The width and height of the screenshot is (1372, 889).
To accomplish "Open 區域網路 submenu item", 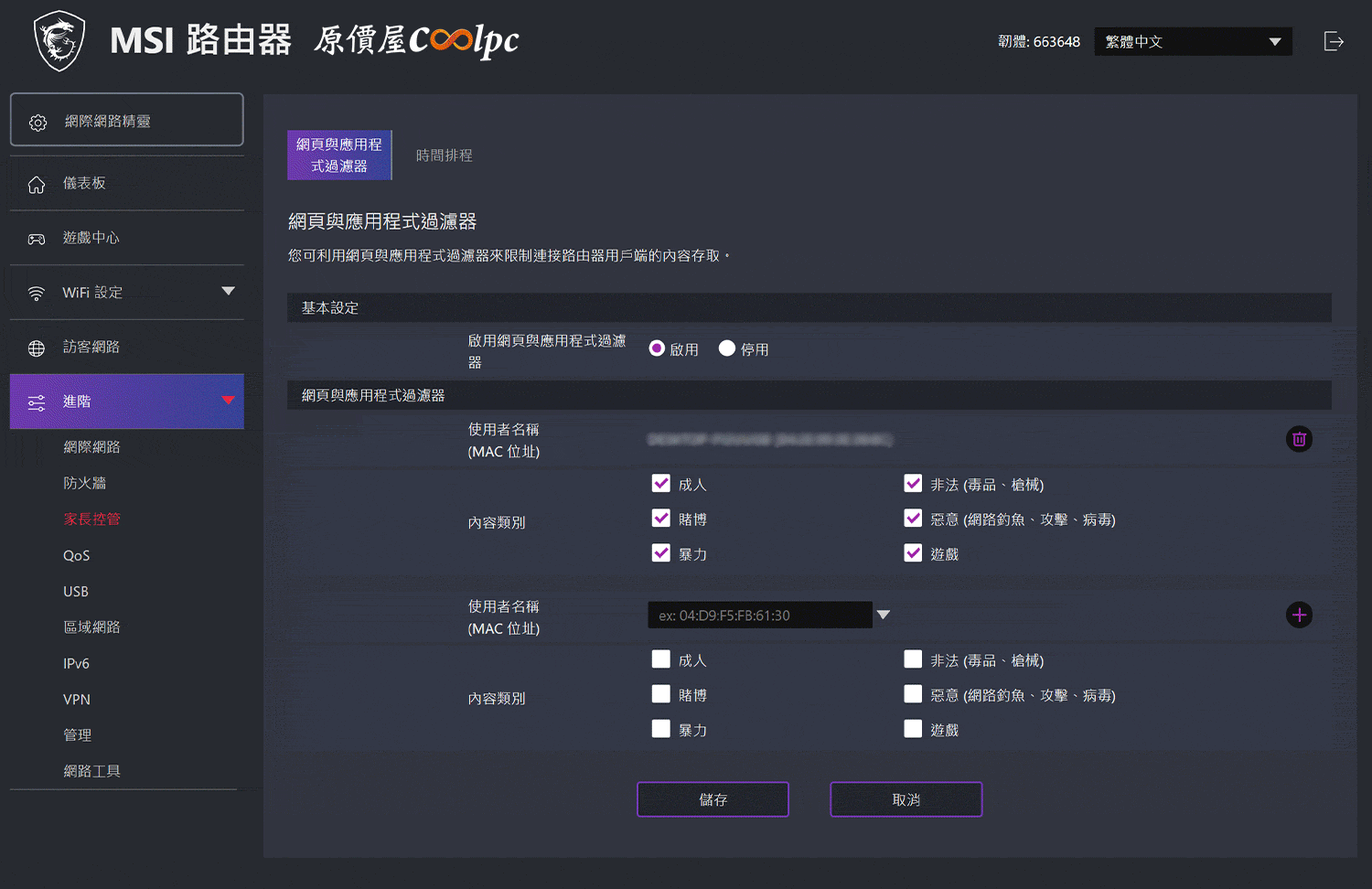I will point(91,627).
